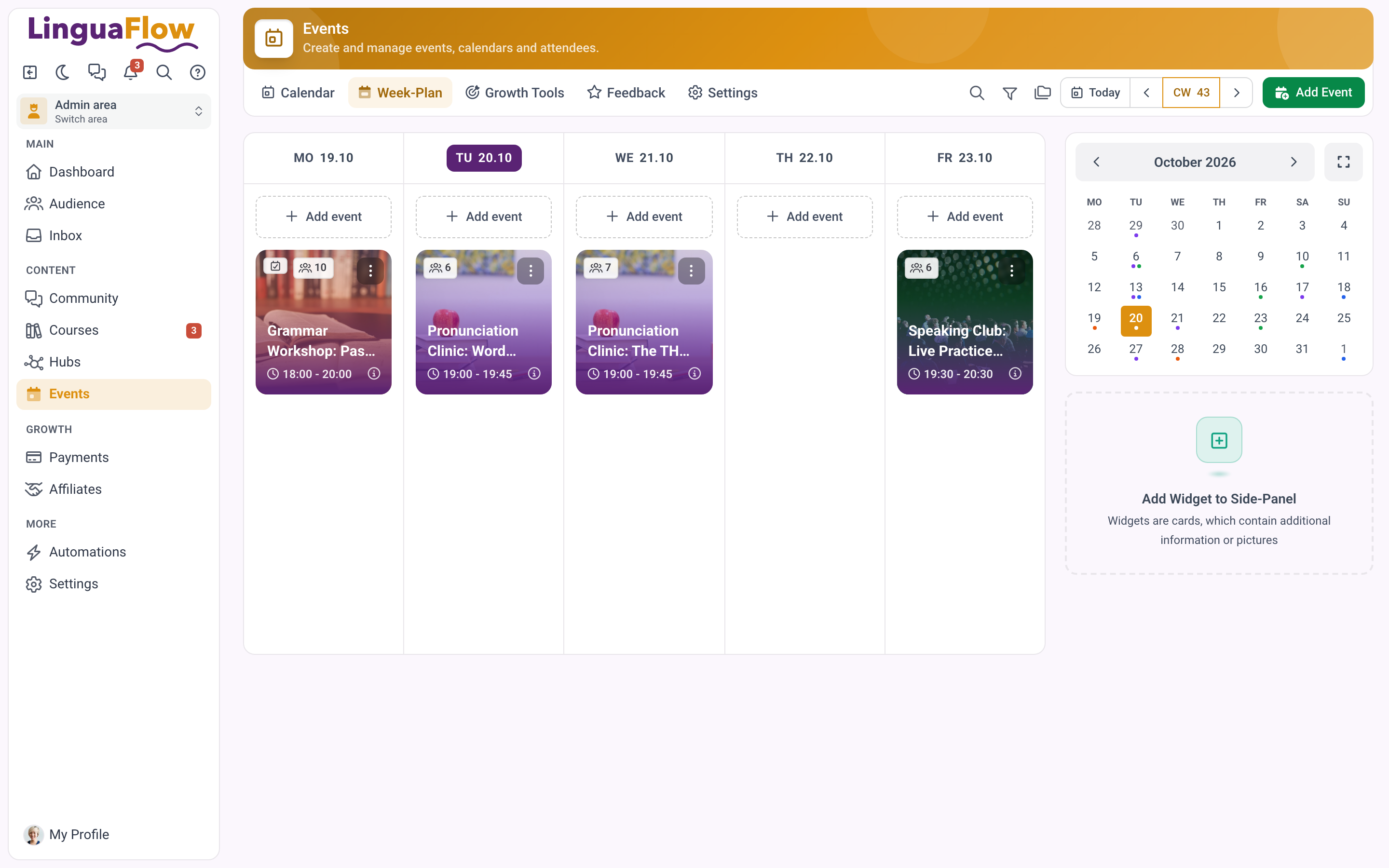Open Speaking Club card options menu
Viewport: 1389px width, 868px height.
(x=1011, y=271)
